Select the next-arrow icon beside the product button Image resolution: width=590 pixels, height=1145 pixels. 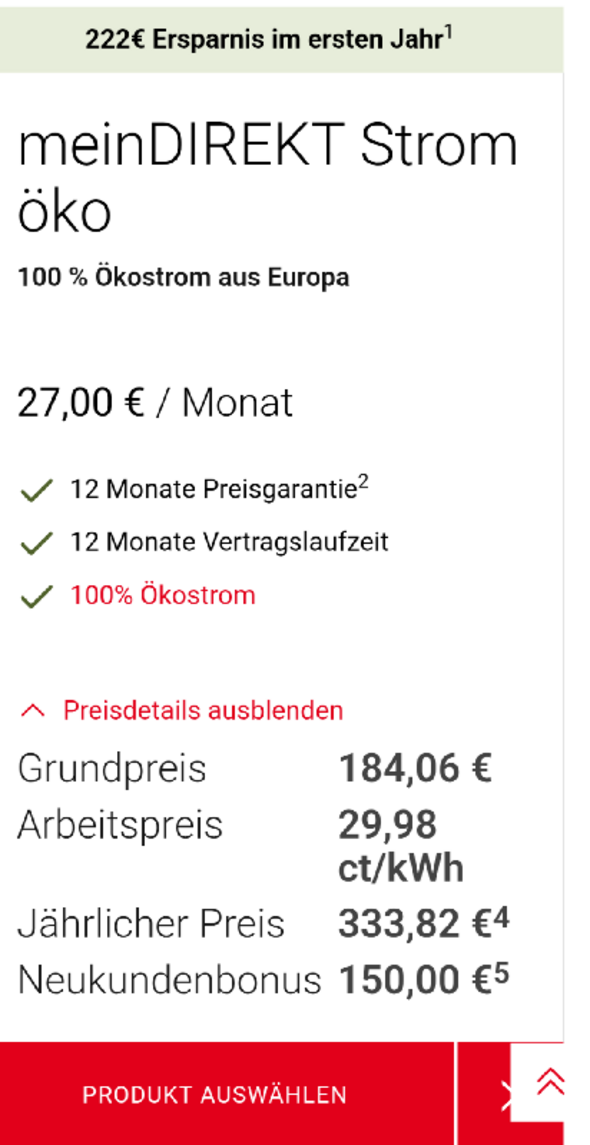pyautogui.click(x=505, y=1093)
